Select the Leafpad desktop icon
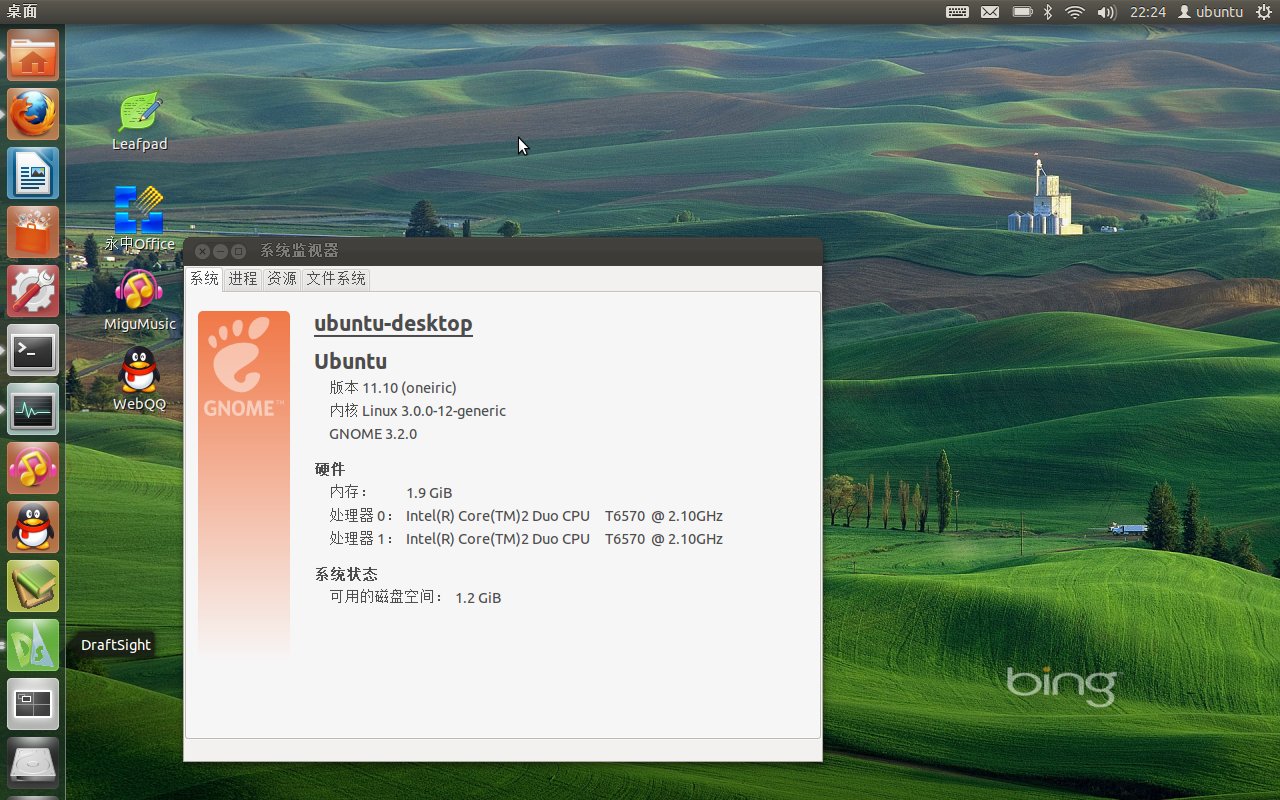This screenshot has height=800, width=1280. (x=140, y=121)
